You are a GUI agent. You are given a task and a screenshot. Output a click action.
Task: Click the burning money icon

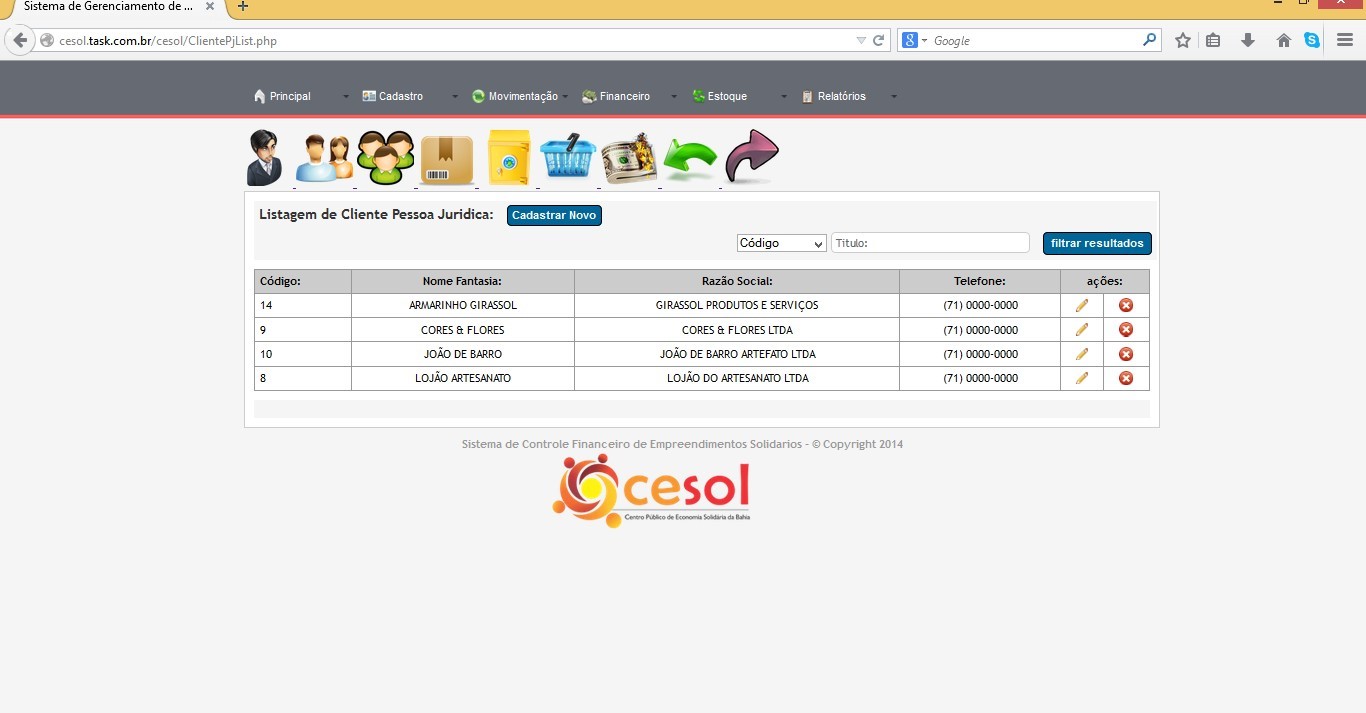[x=629, y=158]
